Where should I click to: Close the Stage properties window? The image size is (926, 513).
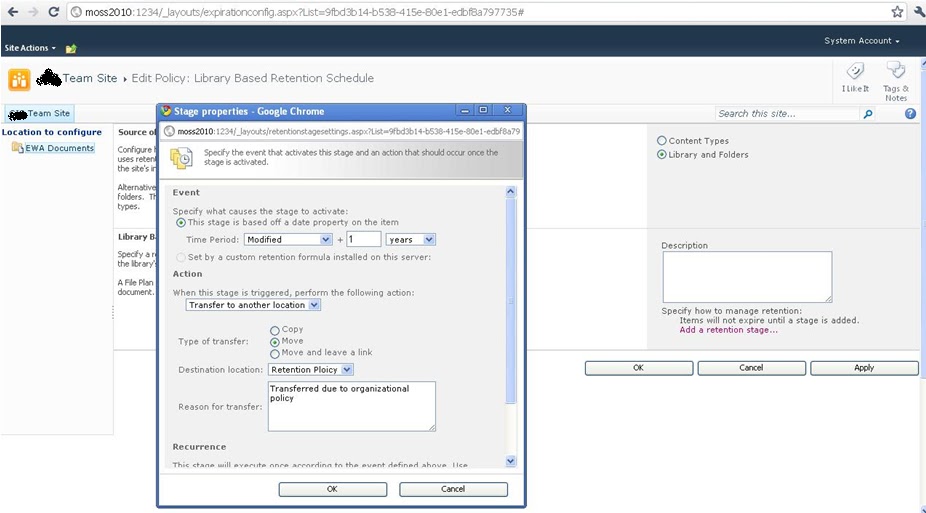[x=507, y=110]
